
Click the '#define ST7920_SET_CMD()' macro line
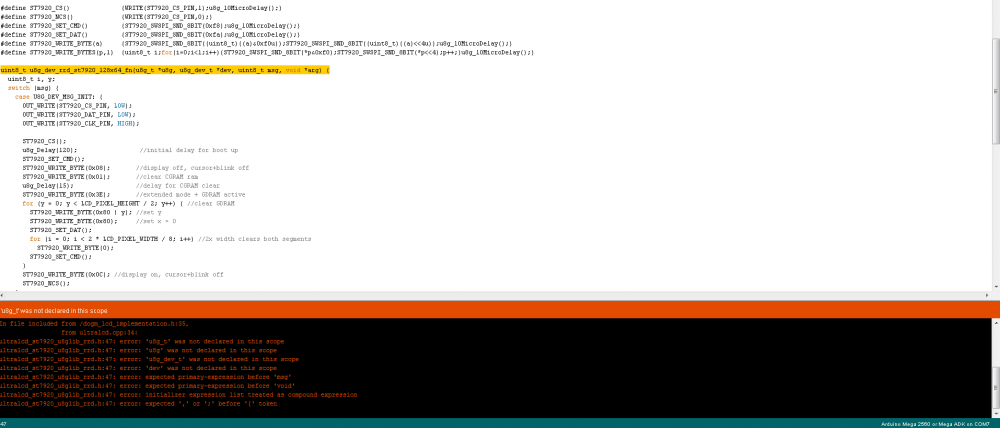point(151,26)
